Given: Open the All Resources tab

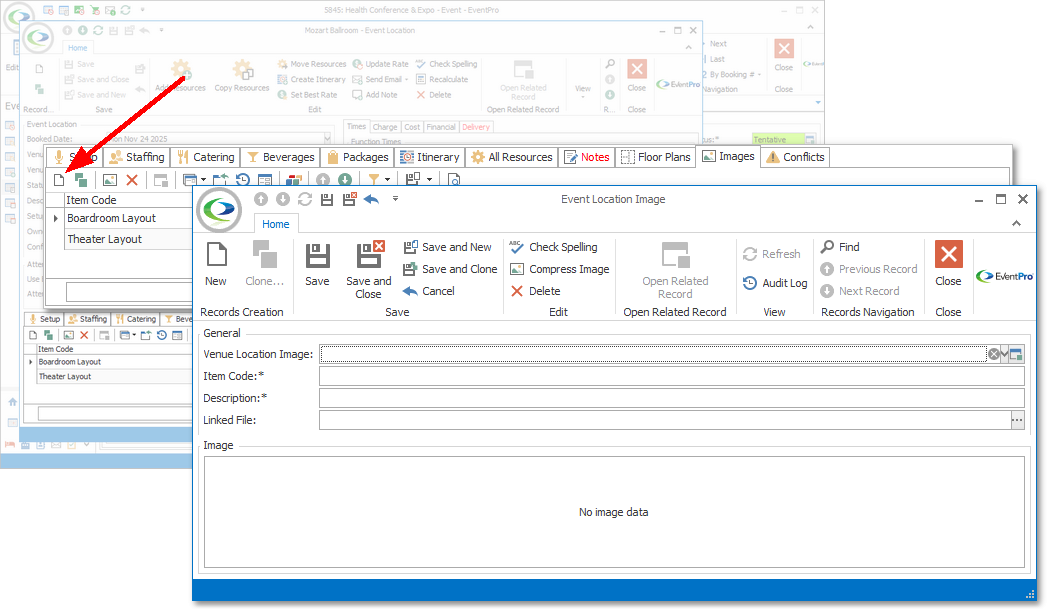Looking at the screenshot, I should click(512, 157).
